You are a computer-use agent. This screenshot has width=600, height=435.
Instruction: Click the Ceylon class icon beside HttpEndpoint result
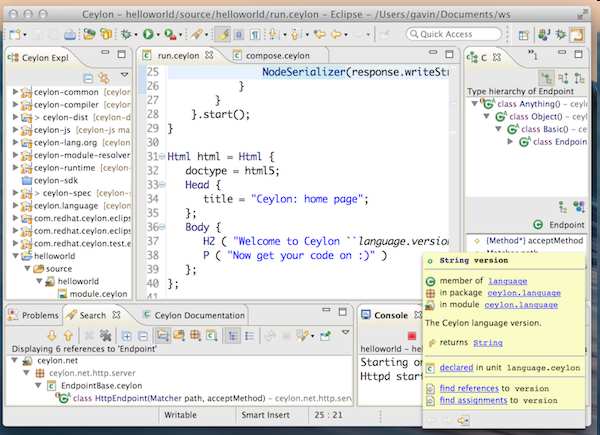(65, 398)
